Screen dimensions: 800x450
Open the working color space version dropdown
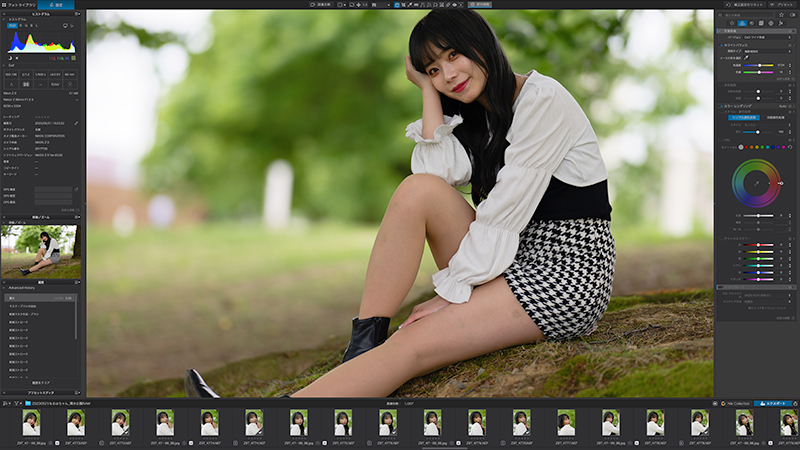(768, 37)
